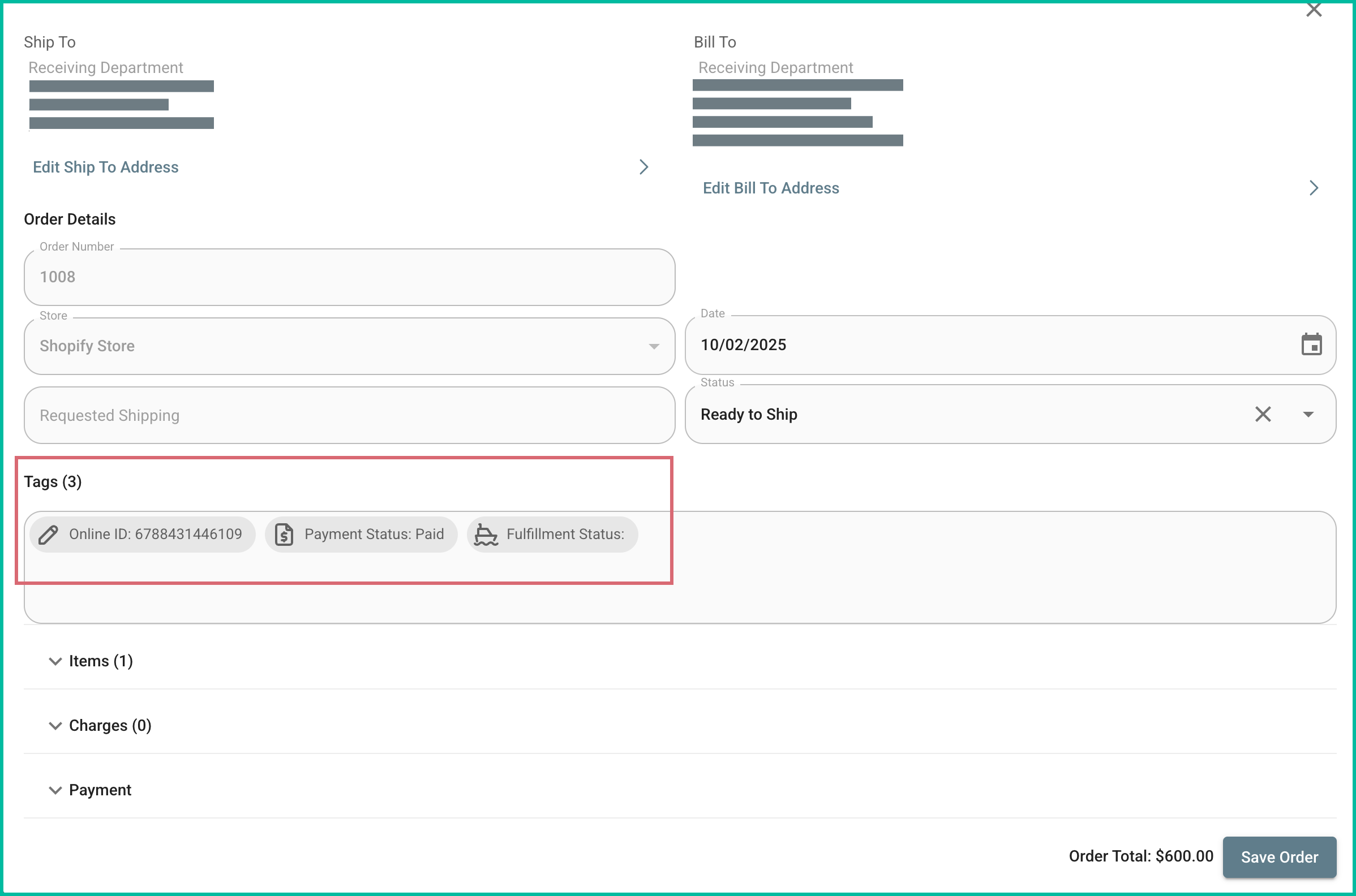Select the Online ID: 6788431446109 tag
This screenshot has height=896, width=1356.
[x=143, y=535]
